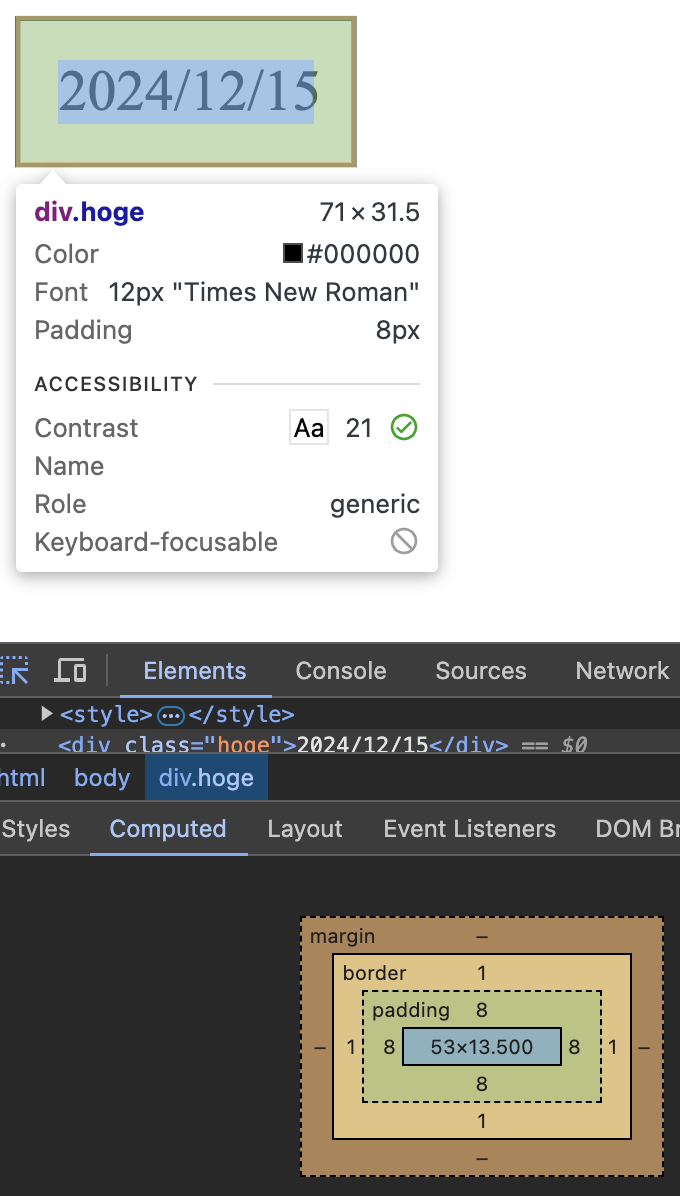Show the Event Listeners pane
680x1196 pixels.
coord(470,829)
